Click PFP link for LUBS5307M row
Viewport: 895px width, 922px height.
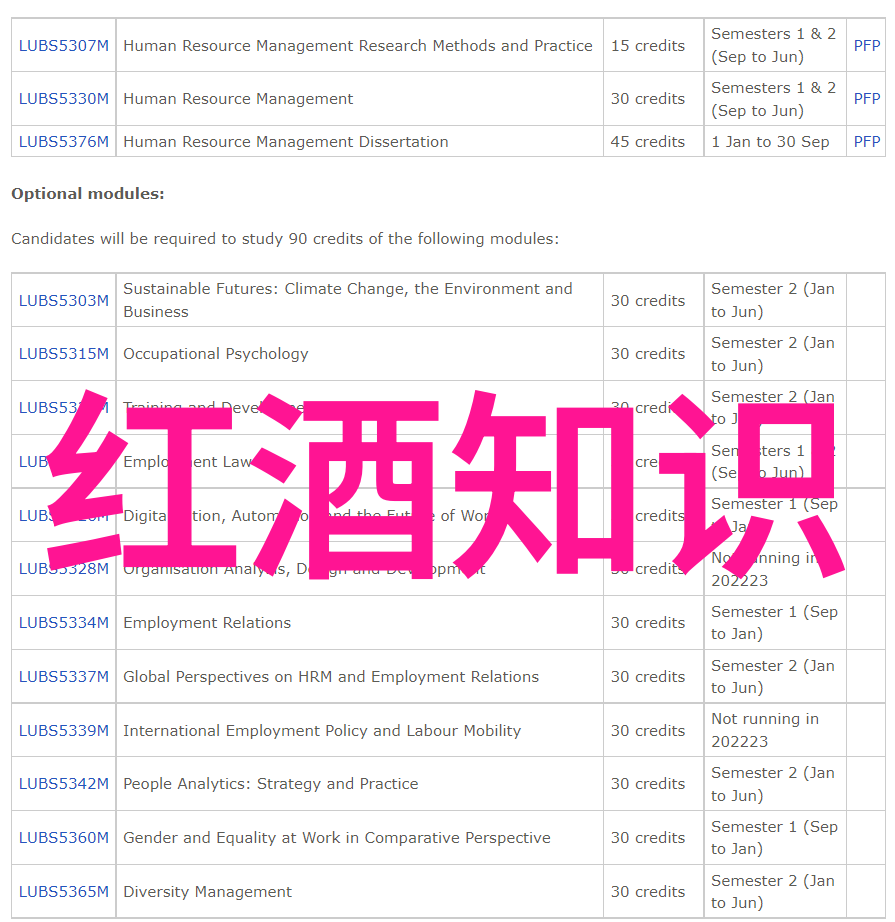click(x=867, y=45)
